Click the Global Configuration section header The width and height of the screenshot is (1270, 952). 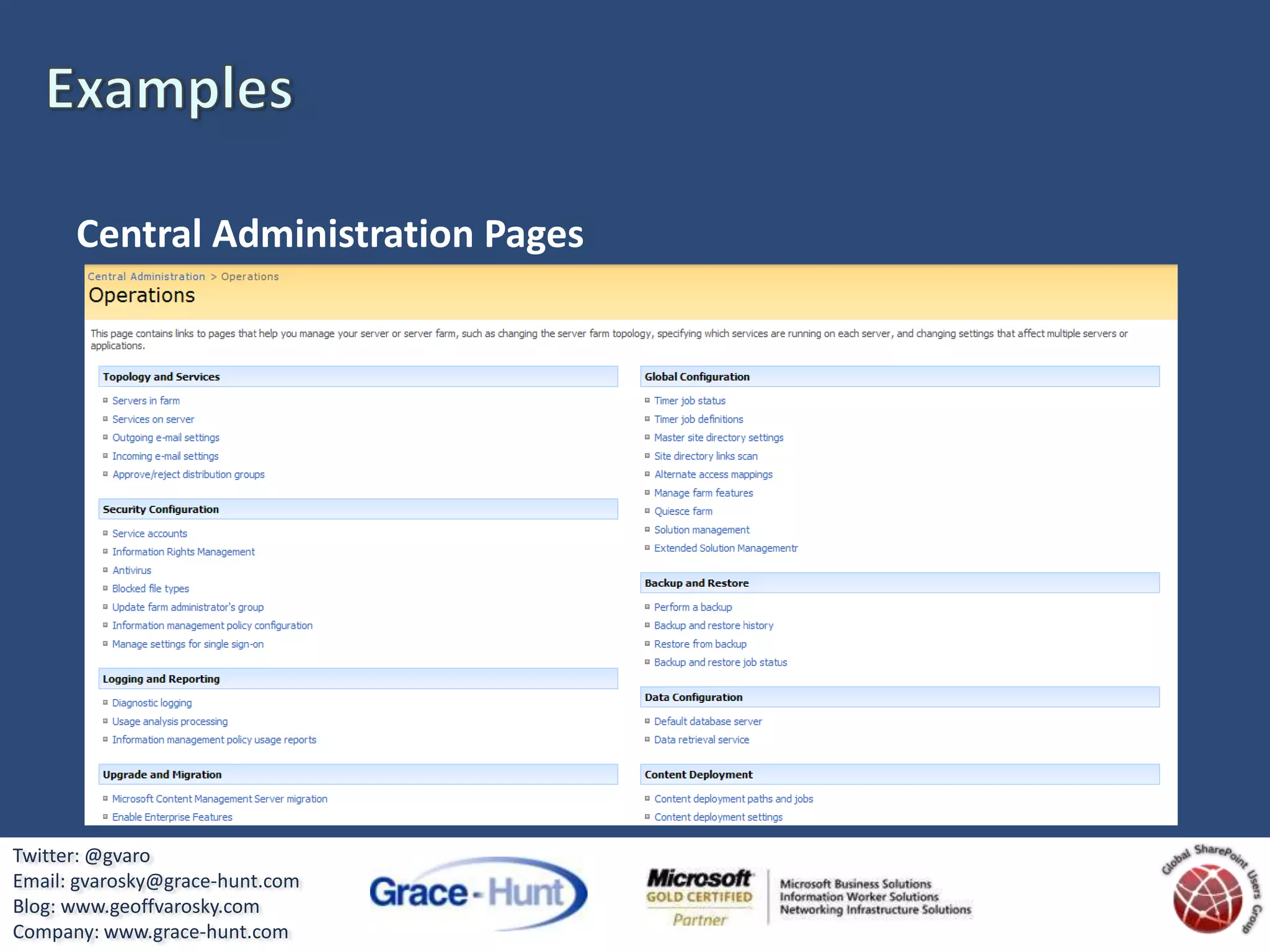click(x=900, y=377)
